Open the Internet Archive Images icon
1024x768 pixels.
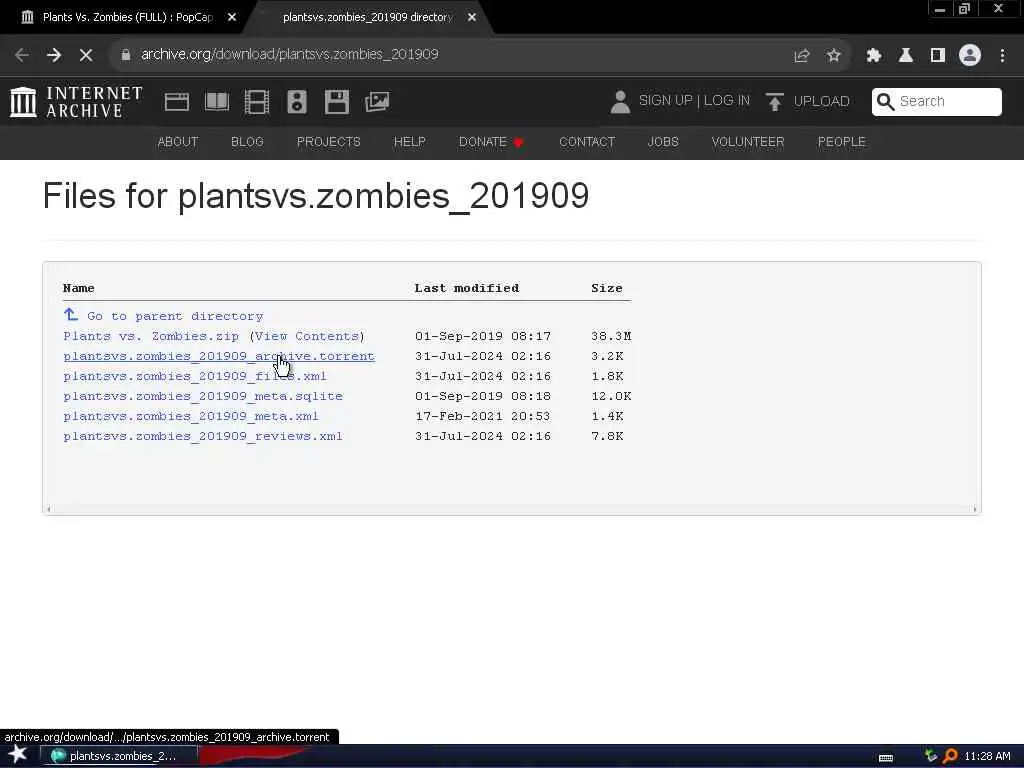[377, 102]
